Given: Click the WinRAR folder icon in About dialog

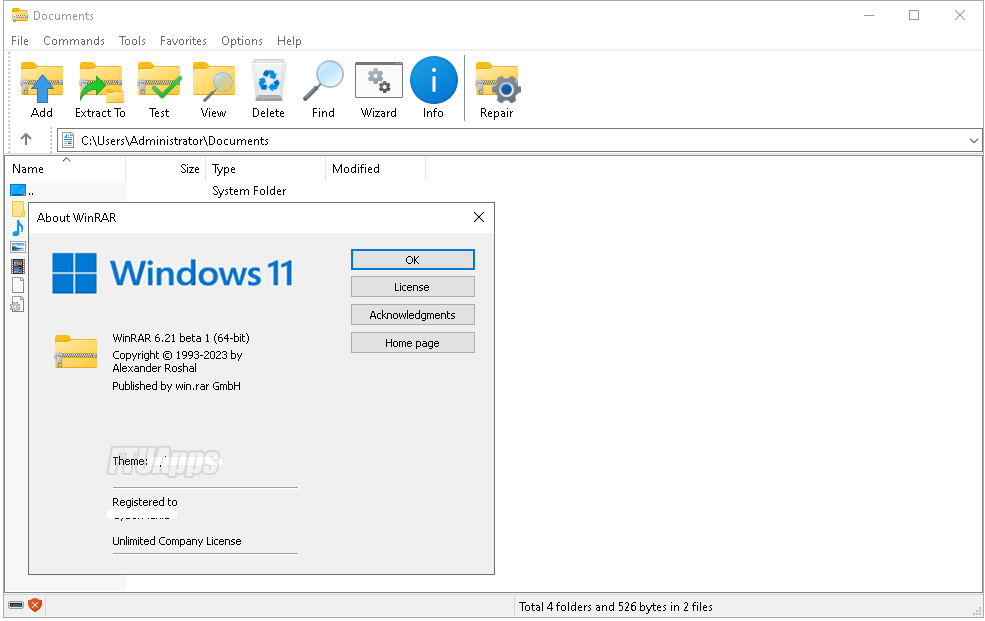Looking at the screenshot, I should (76, 352).
